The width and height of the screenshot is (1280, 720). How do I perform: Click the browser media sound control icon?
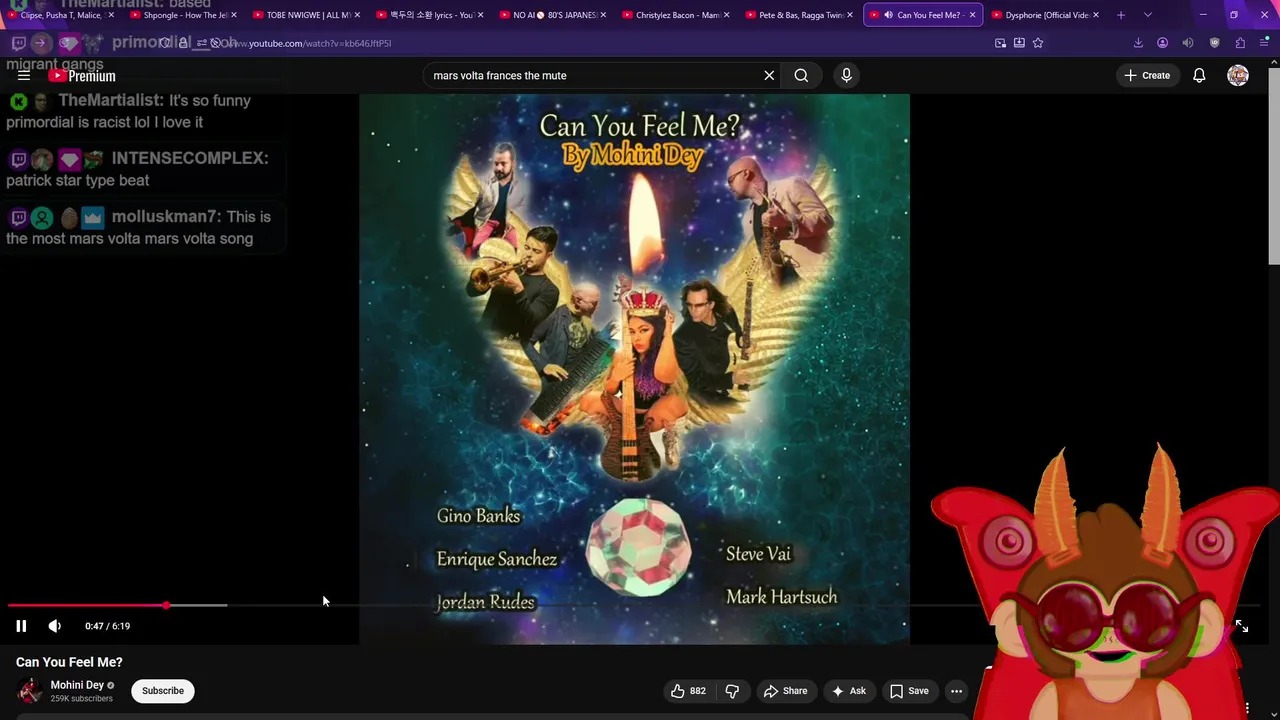pyautogui.click(x=1188, y=43)
